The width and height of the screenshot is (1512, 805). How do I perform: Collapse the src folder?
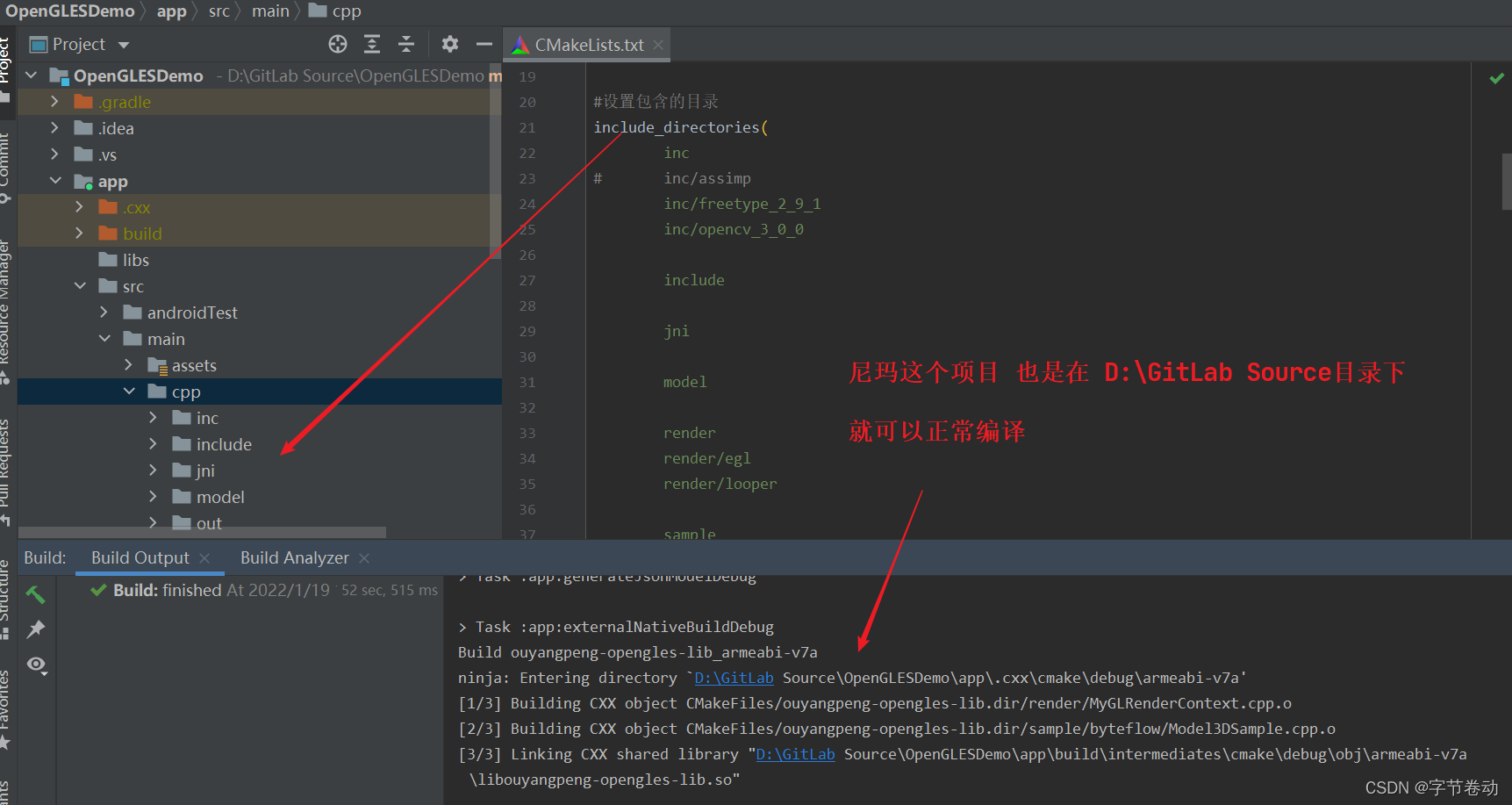pyautogui.click(x=80, y=286)
